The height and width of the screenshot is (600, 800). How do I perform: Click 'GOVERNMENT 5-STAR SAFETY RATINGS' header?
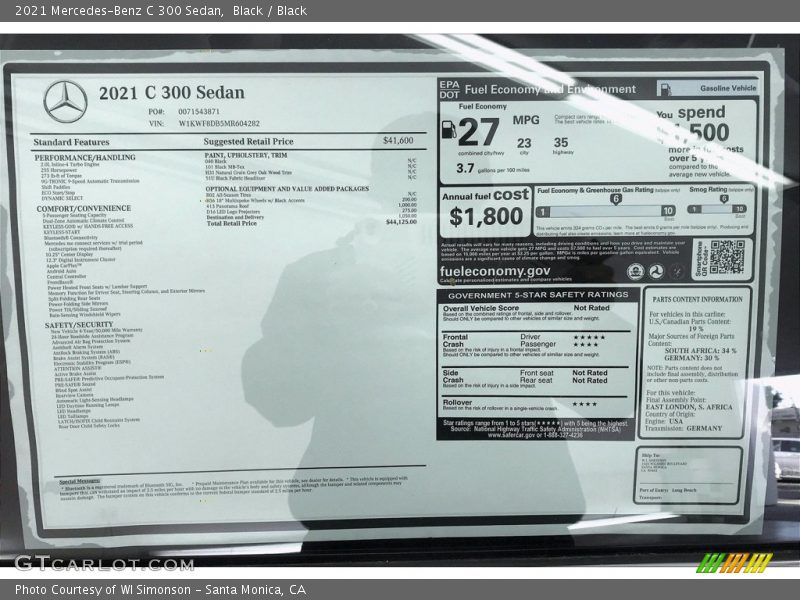538,295
